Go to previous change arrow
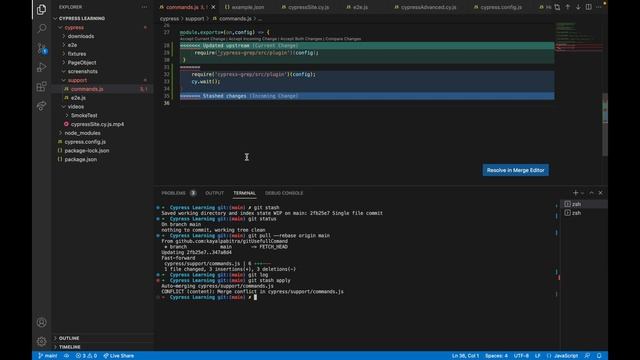640x360 pixels. pos(568,7)
